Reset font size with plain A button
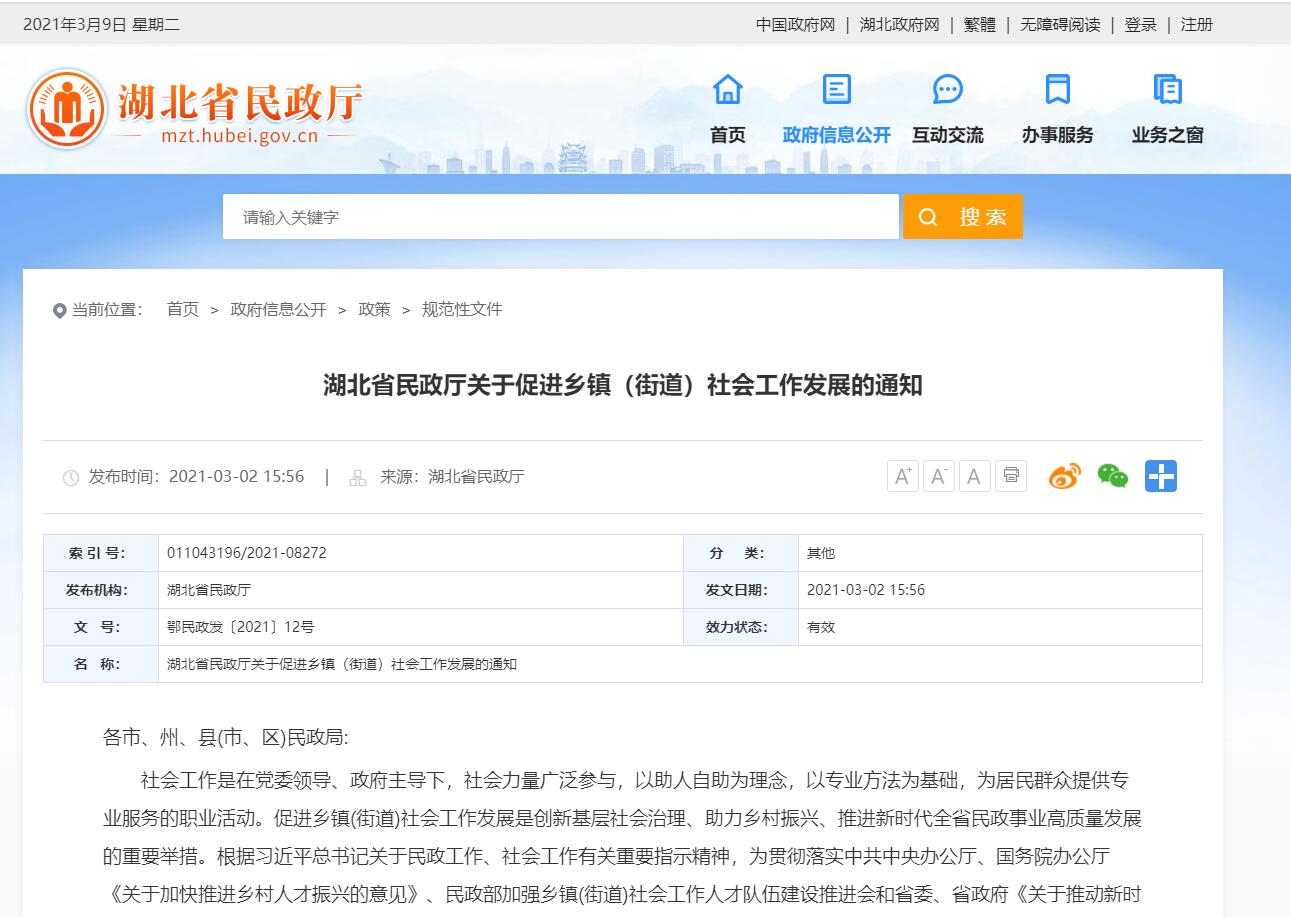This screenshot has height=917, width=1291. (x=974, y=476)
